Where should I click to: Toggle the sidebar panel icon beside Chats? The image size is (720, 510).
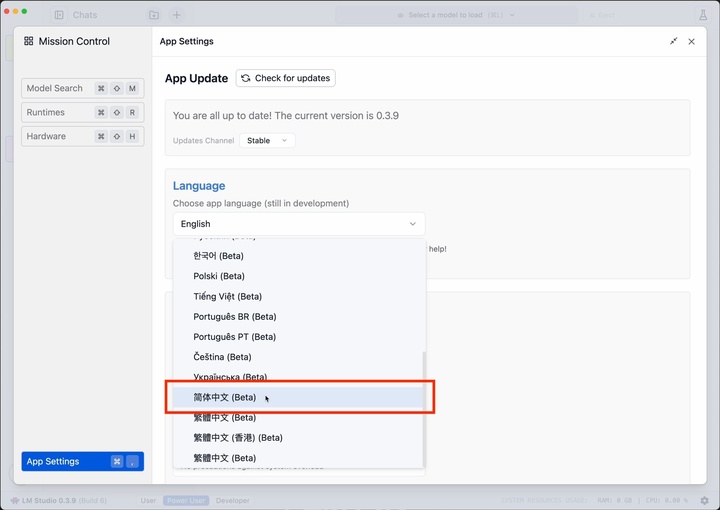pos(59,15)
